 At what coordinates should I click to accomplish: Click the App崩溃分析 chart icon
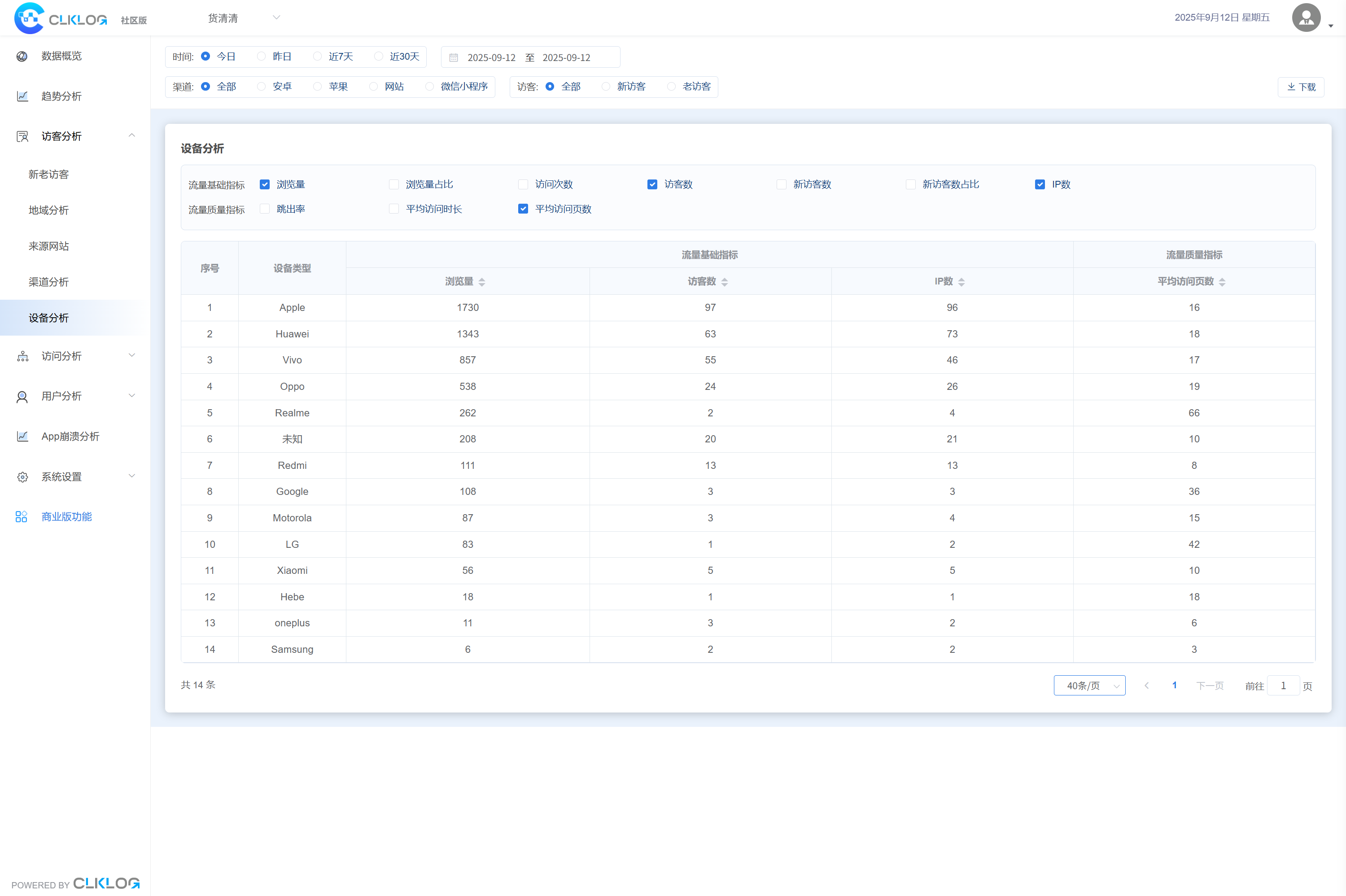tap(22, 437)
